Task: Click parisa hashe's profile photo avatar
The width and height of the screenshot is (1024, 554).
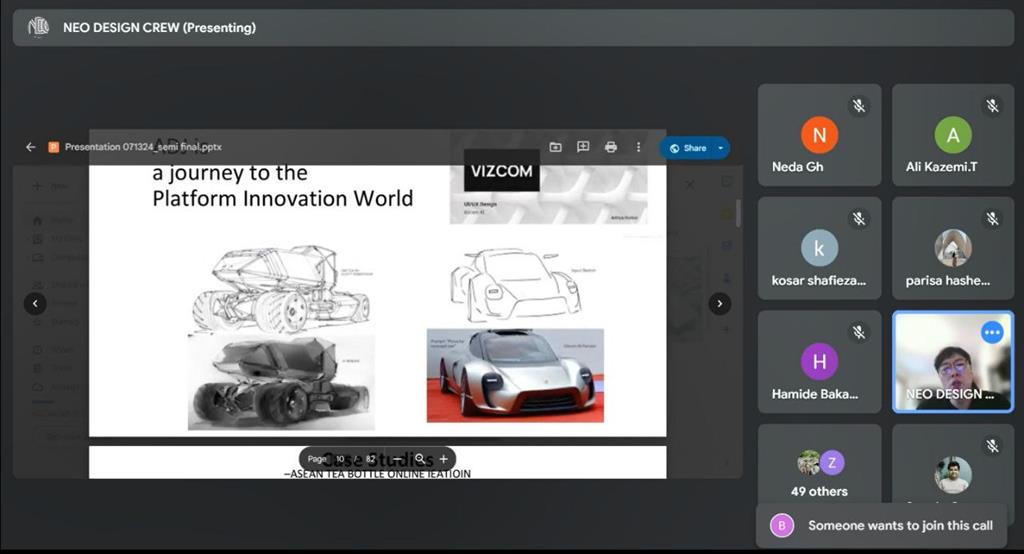Action: (x=953, y=248)
